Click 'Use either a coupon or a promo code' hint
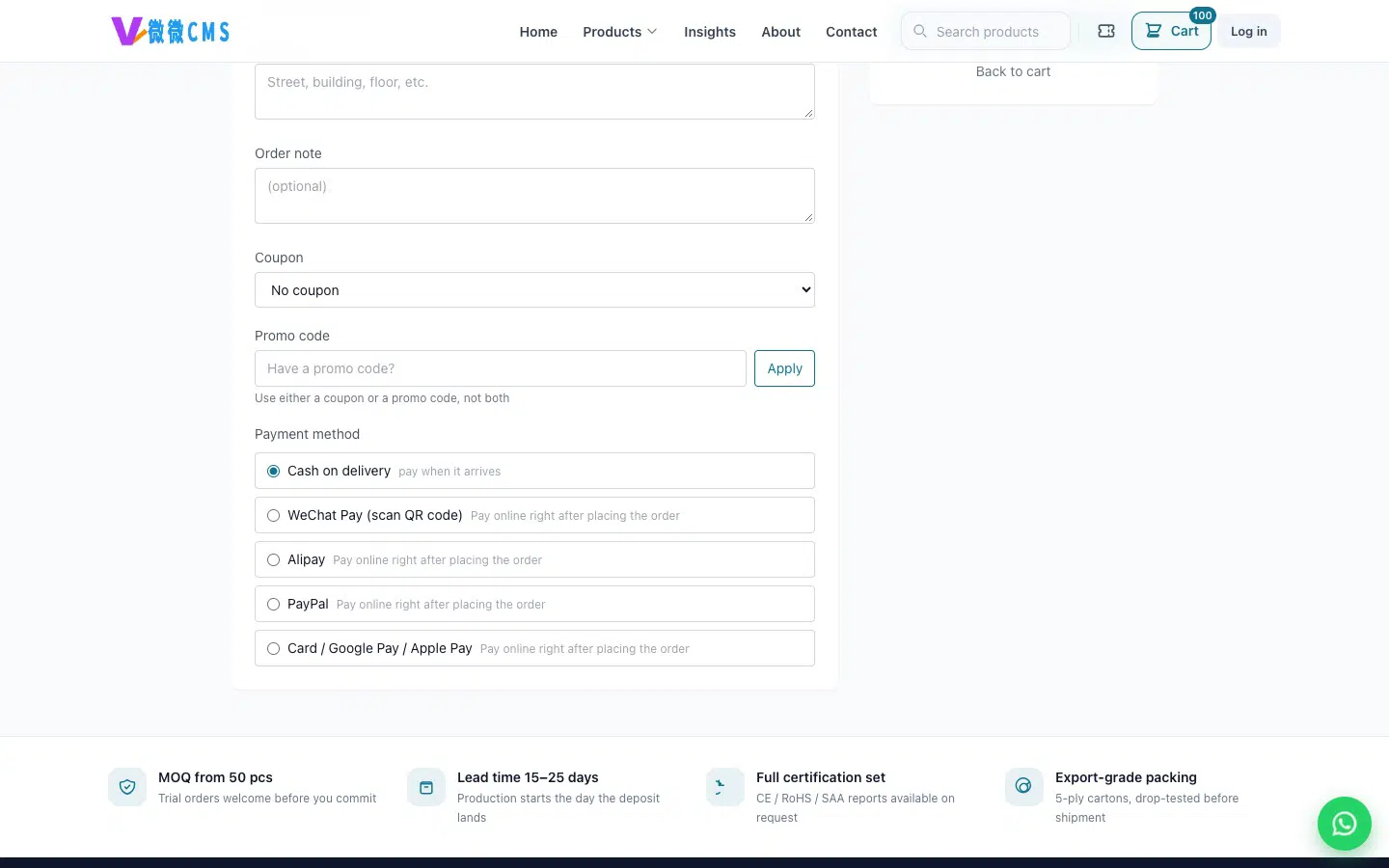 [x=382, y=398]
